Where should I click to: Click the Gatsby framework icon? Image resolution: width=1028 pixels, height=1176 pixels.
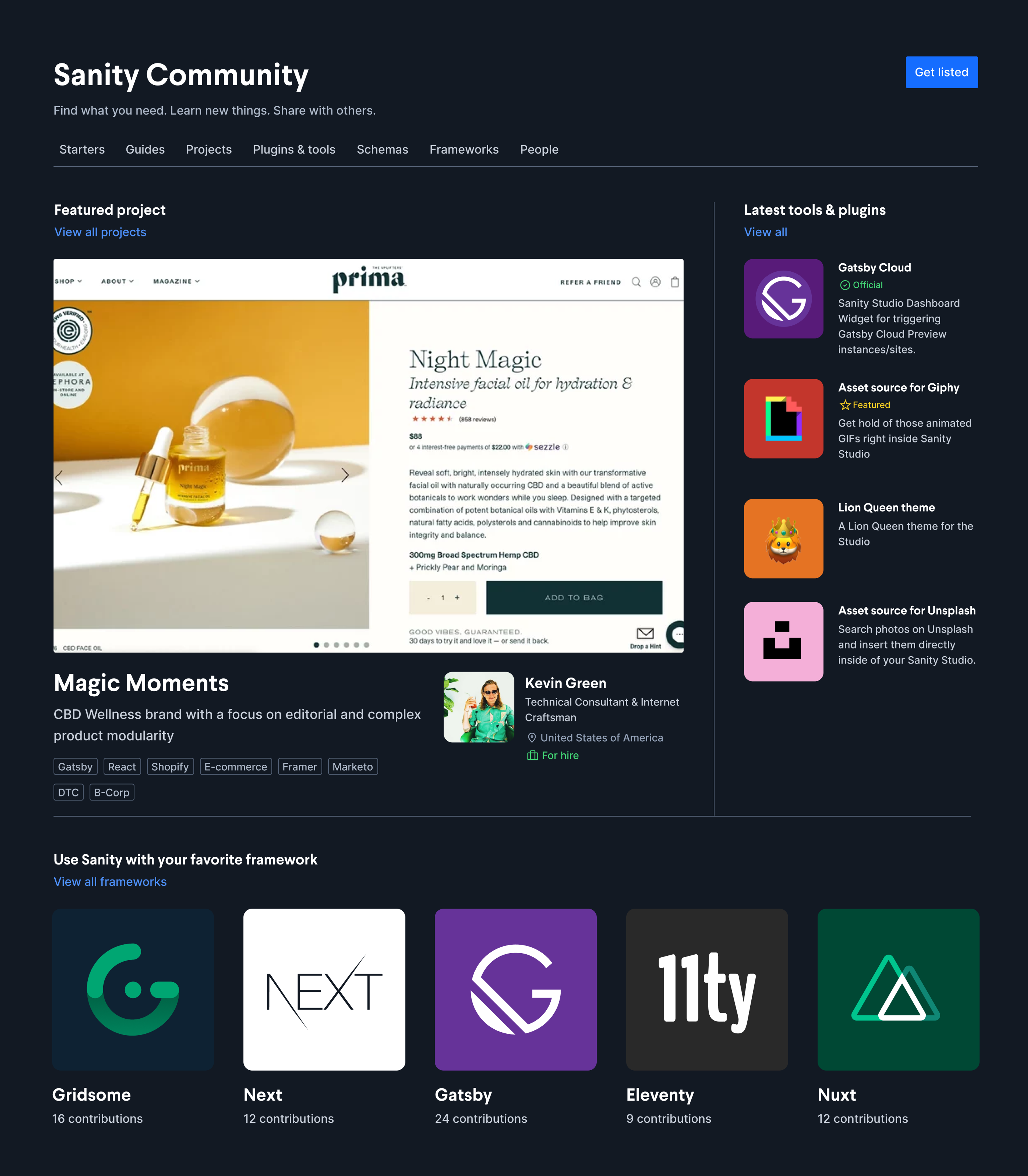[514, 988]
